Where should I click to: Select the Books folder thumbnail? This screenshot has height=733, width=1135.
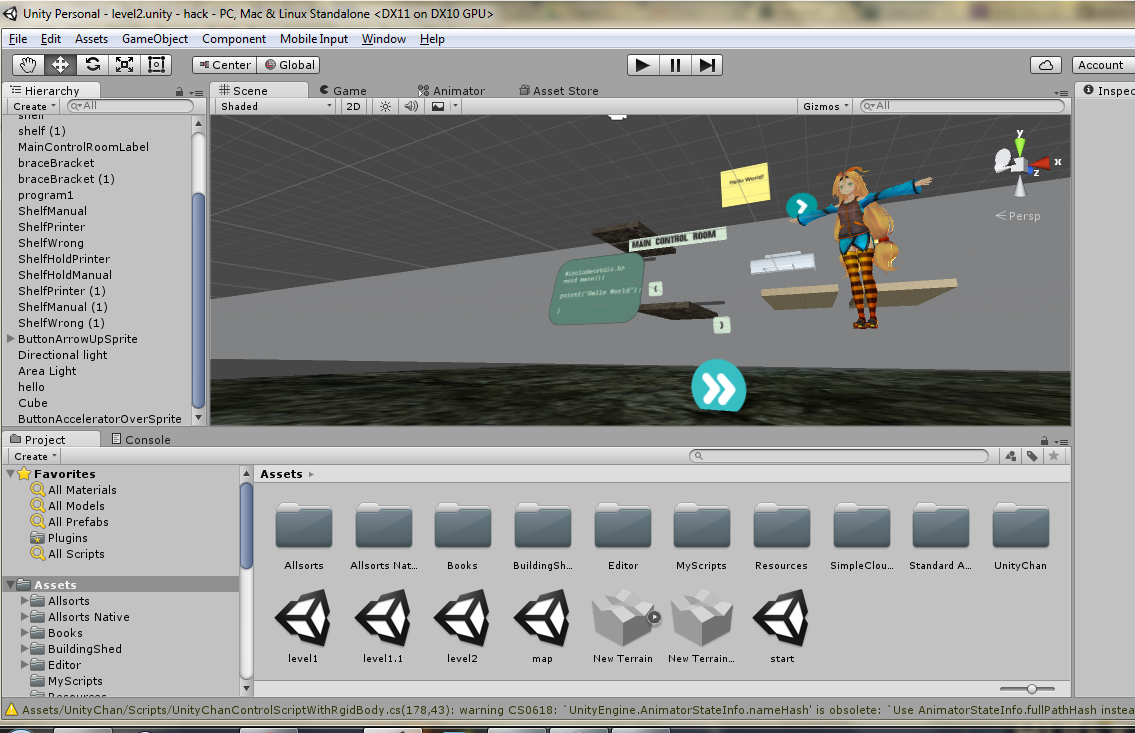[x=463, y=526]
